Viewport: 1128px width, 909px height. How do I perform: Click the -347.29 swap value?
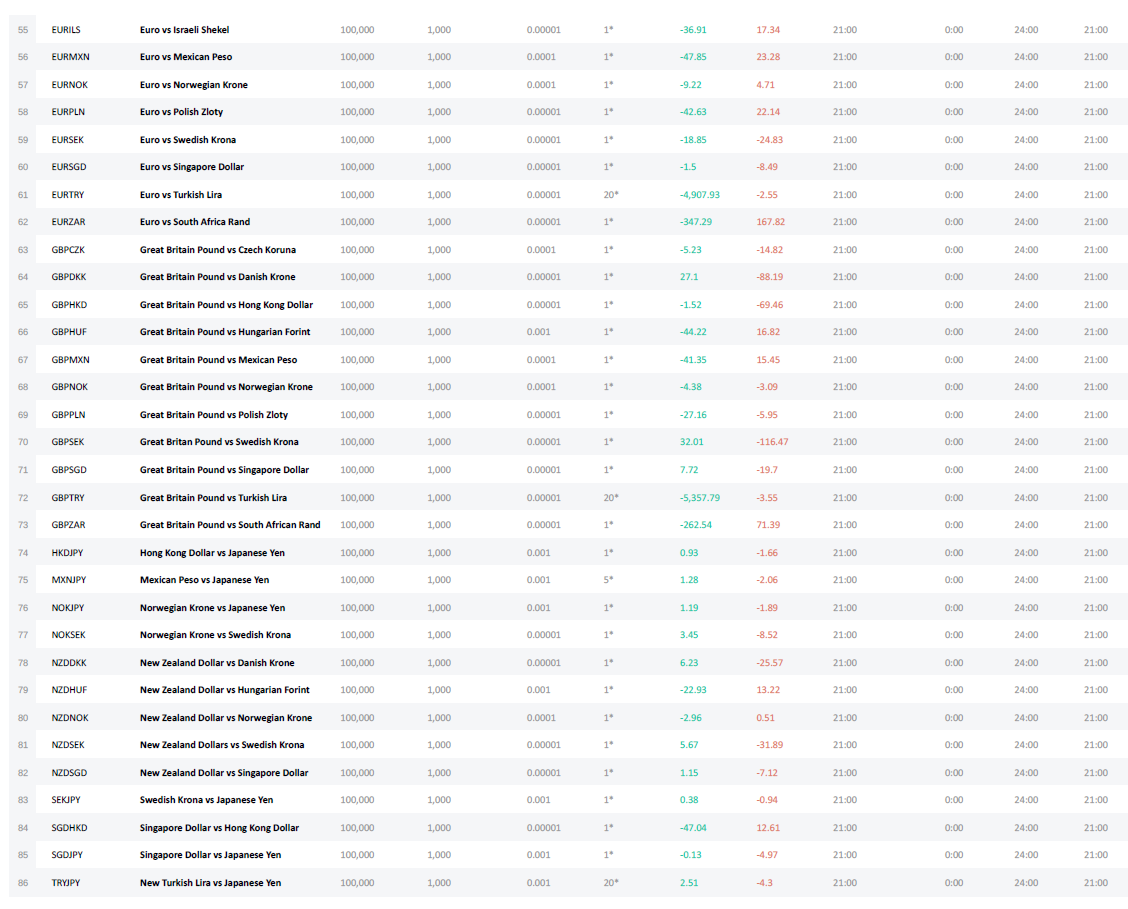click(x=696, y=222)
